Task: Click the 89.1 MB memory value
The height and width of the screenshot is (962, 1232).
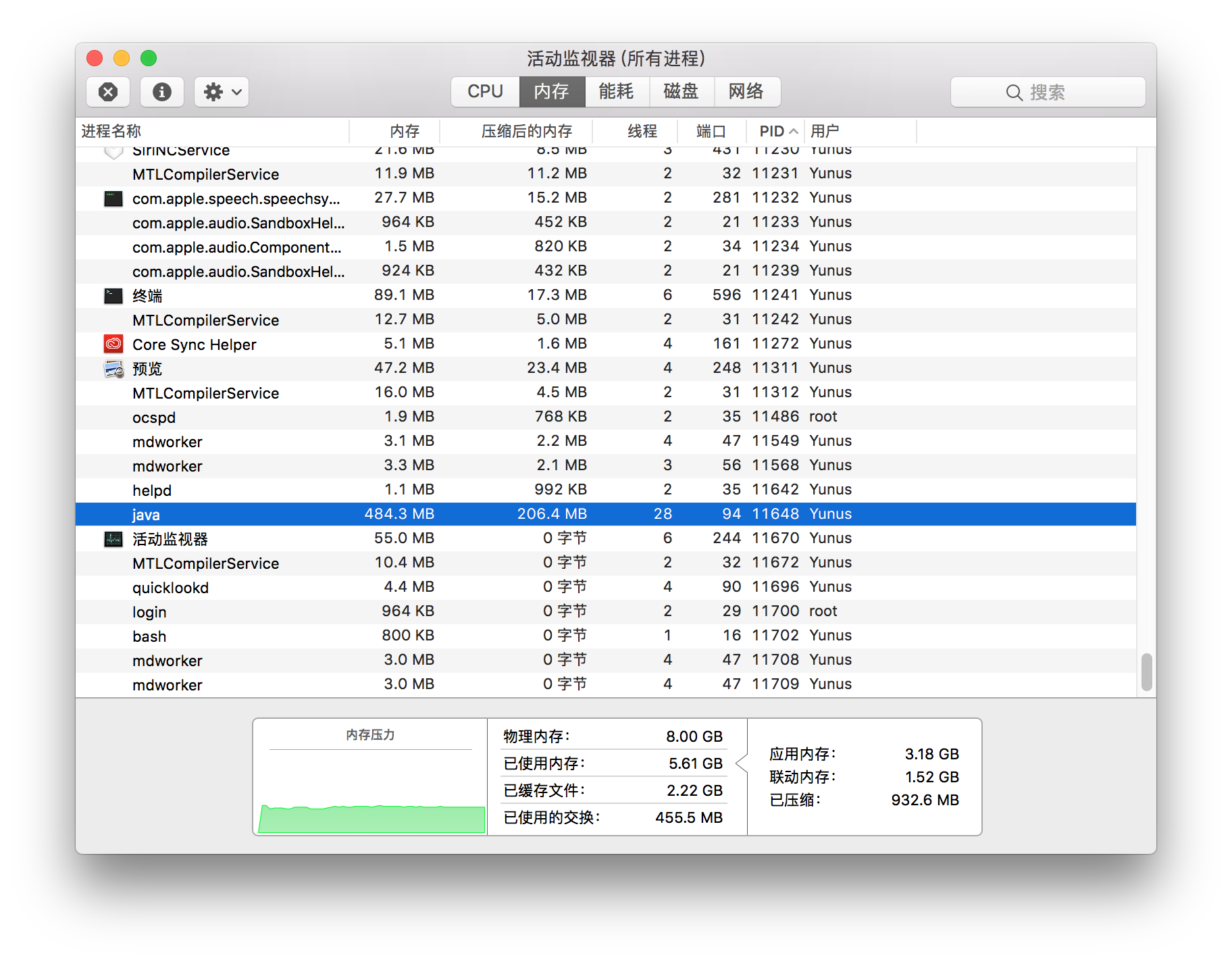Action: click(x=404, y=295)
